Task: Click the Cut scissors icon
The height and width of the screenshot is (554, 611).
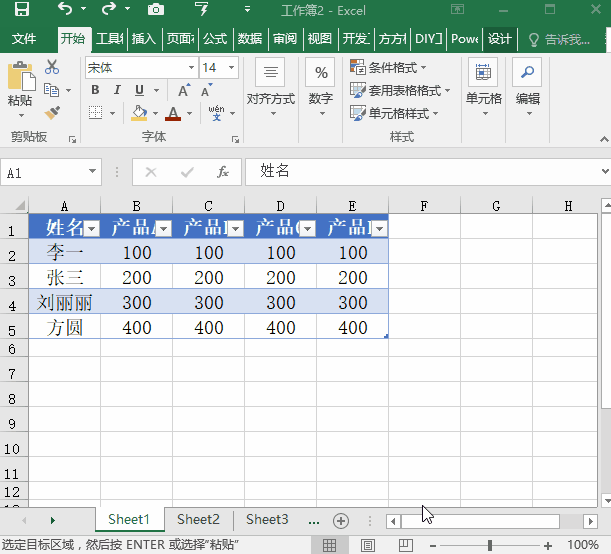Action: tap(52, 67)
